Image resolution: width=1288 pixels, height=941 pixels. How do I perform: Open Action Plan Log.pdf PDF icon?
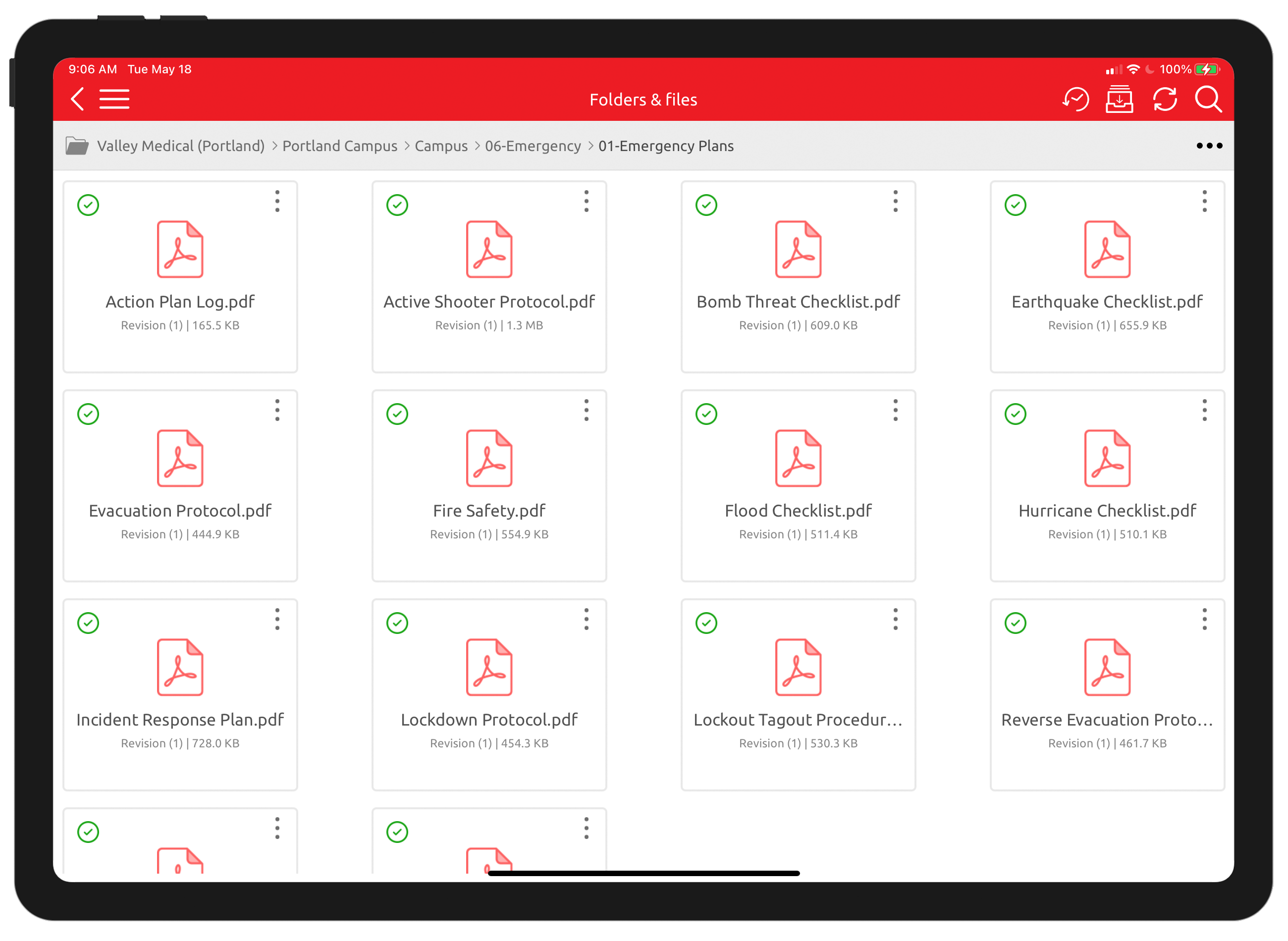coord(180,250)
